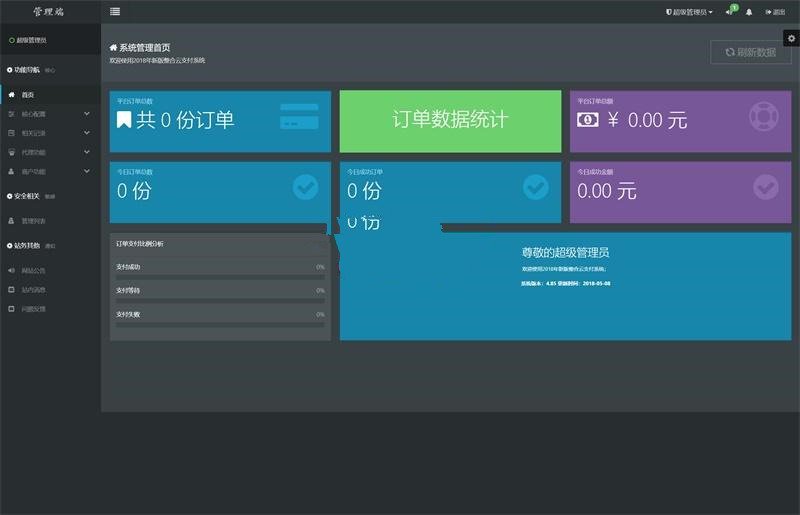Open the announcements megaphone icon with green badge
The height and width of the screenshot is (515, 800).
coord(731,11)
